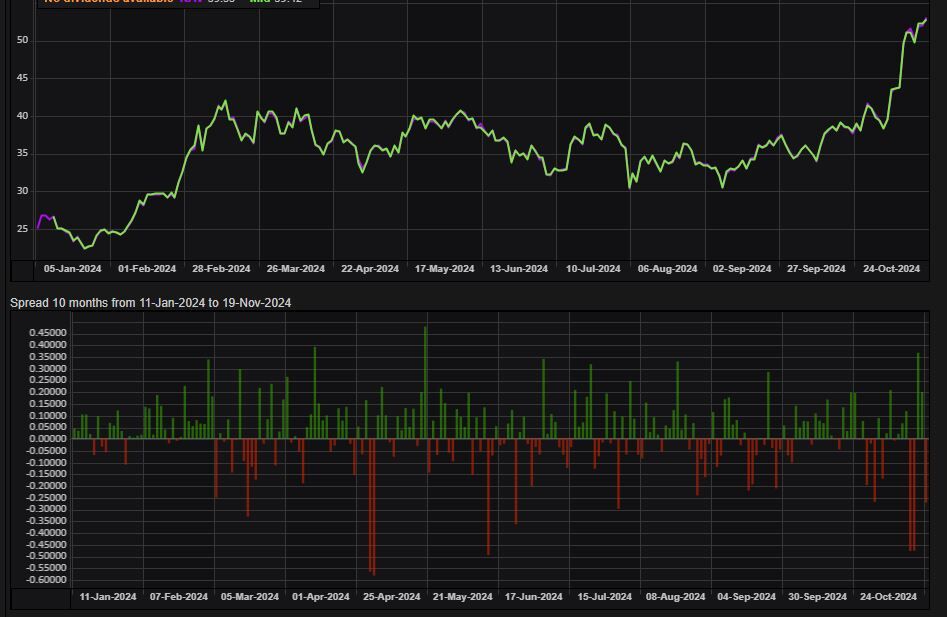947x617 pixels.
Task: Pick the 25-Apr-2024 spread axis label
Action: [391, 596]
